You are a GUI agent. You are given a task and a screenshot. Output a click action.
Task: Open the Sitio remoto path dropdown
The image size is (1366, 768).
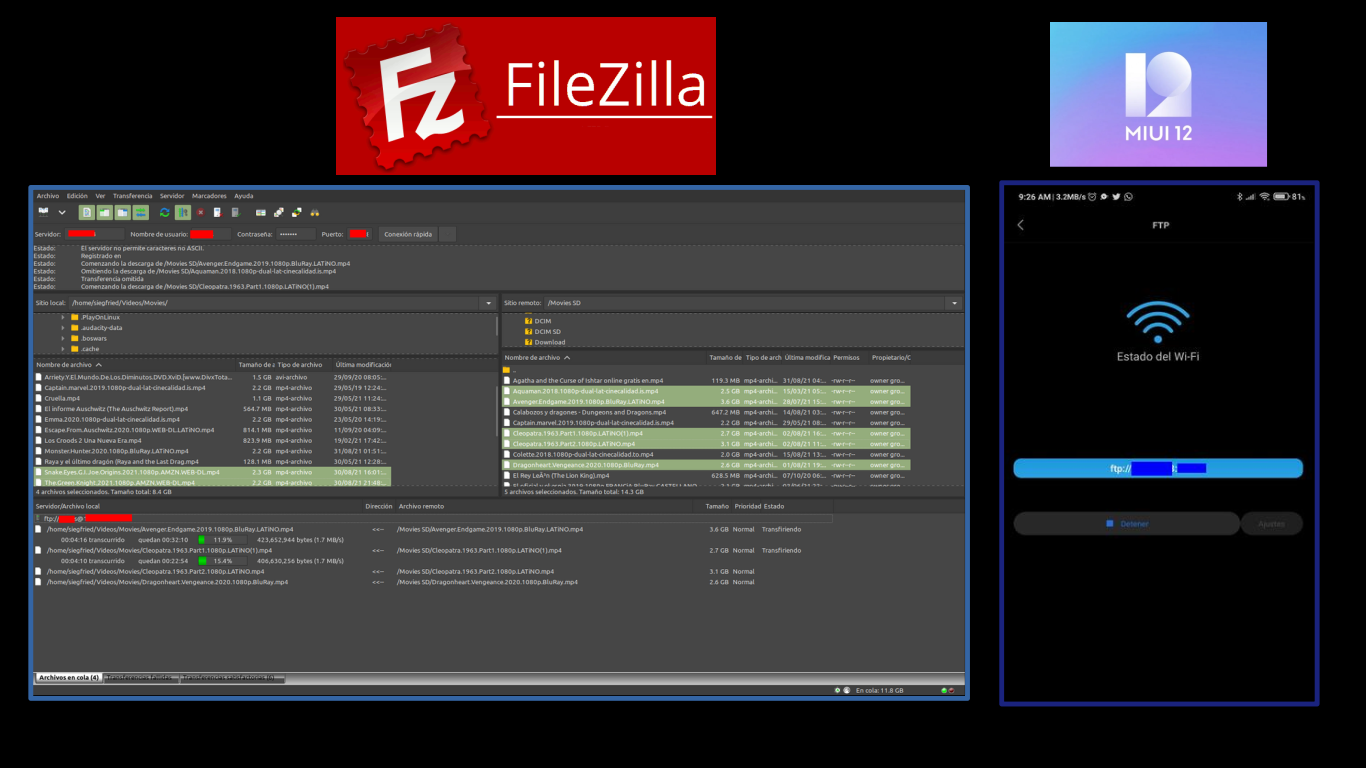(x=955, y=303)
